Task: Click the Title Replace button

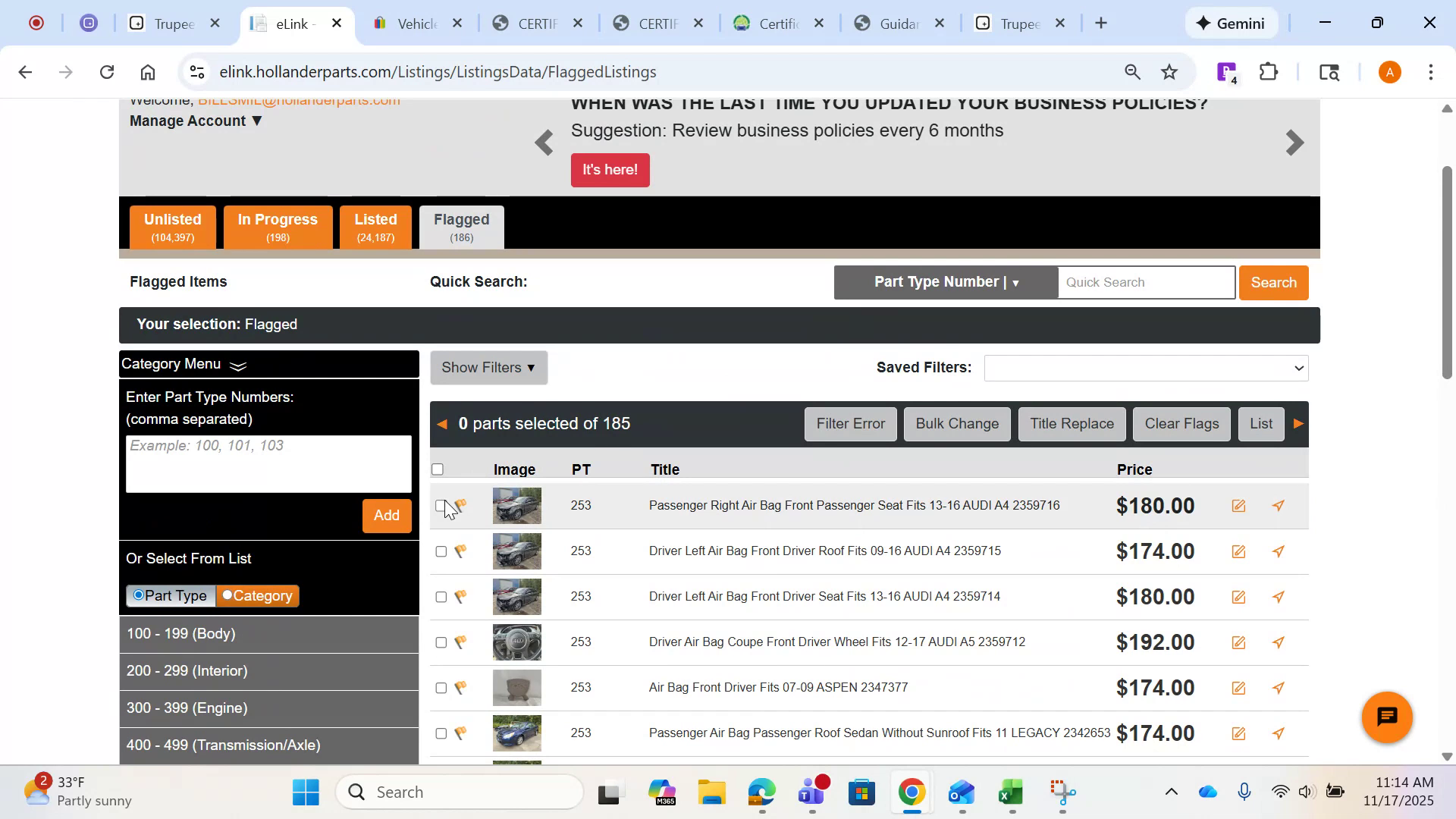Action: 1071,424
